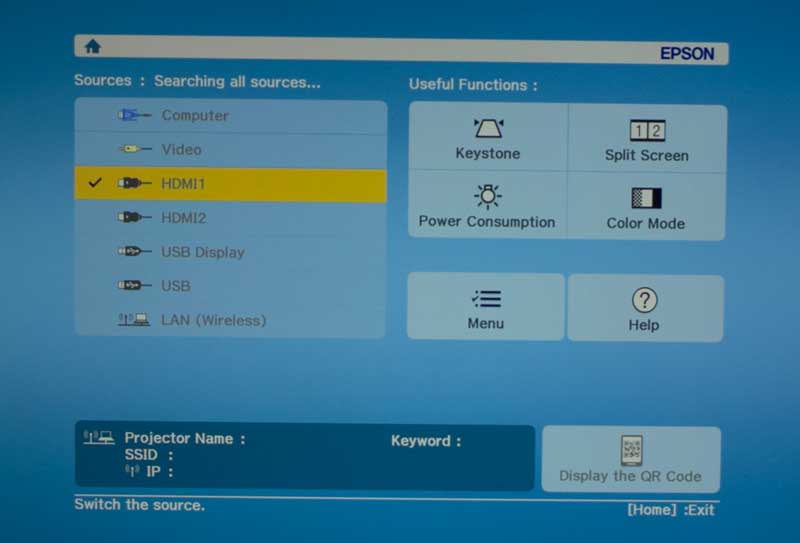Click the Power Consumption light bulb icon
800x543 pixels.
(487, 195)
